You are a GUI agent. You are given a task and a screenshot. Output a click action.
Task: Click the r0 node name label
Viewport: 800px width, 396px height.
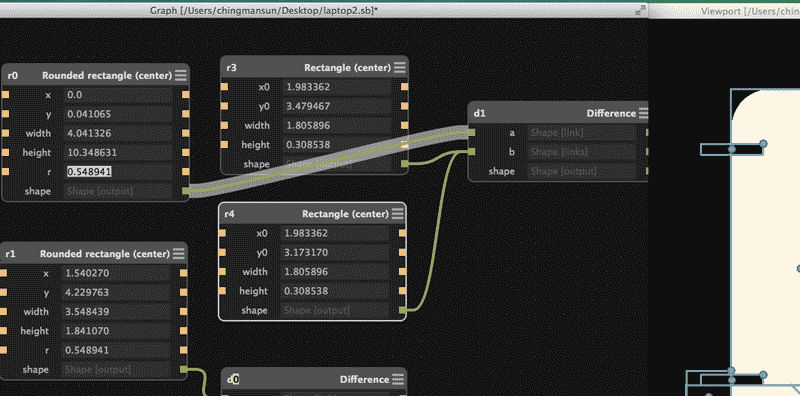13,76
